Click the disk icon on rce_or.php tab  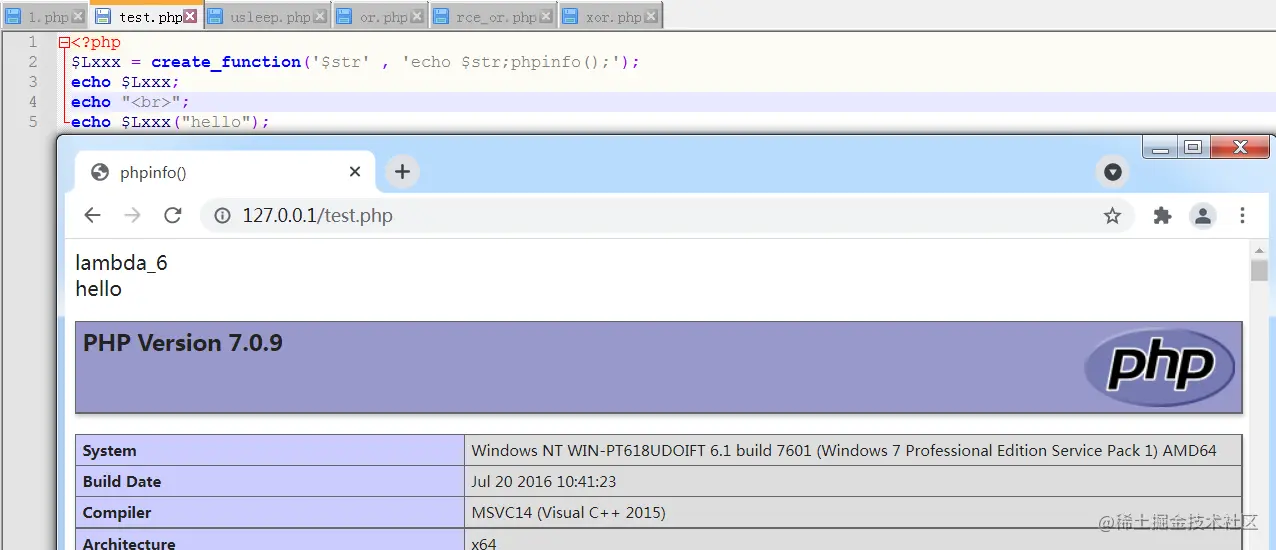tap(442, 17)
